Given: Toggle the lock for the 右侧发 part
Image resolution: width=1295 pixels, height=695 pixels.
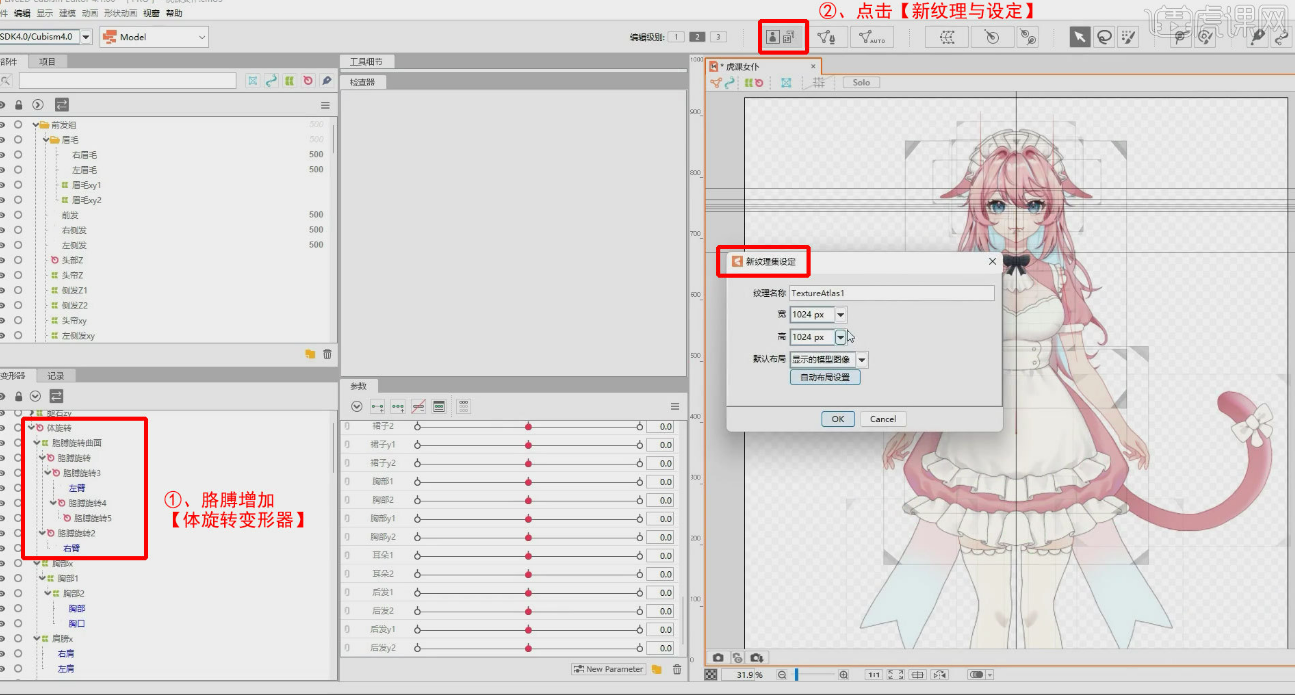Looking at the screenshot, I should tap(18, 230).
